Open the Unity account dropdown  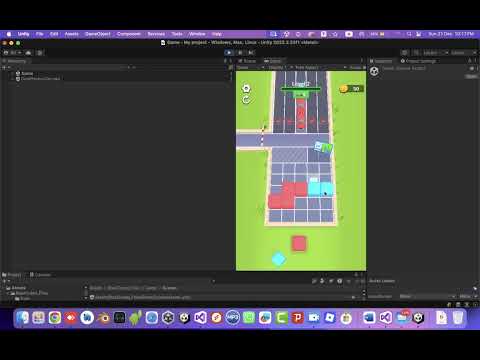coord(13,53)
